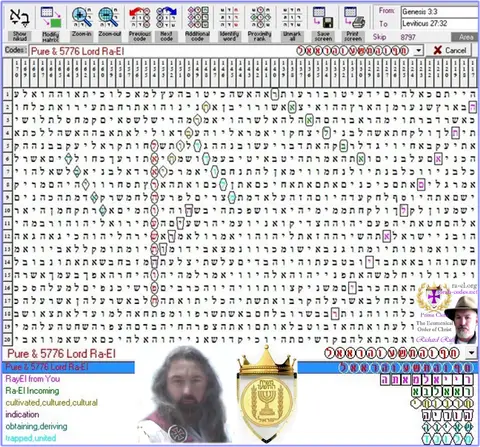Open the Proximity rank tool
The width and height of the screenshot is (480, 447).
(x=260, y=18)
